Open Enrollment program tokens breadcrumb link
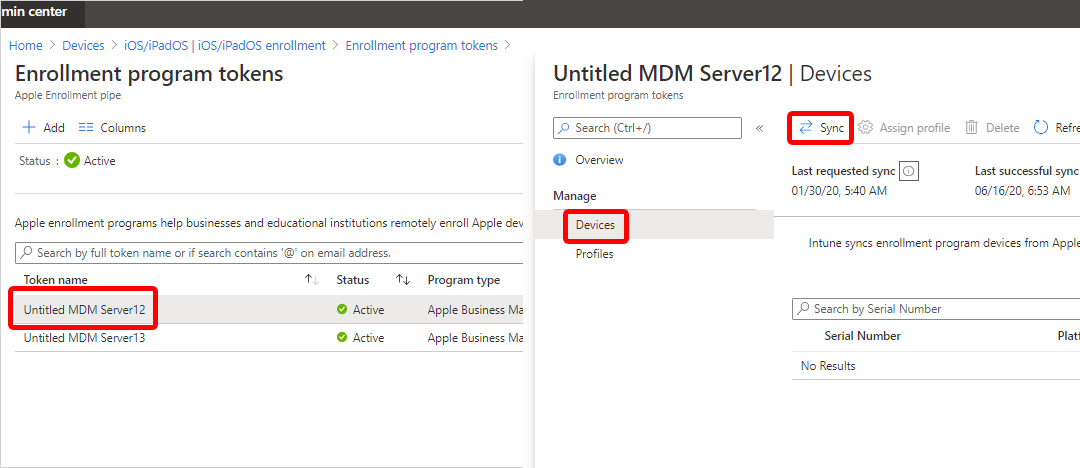Viewport: 1080px width, 468px height. click(x=422, y=45)
